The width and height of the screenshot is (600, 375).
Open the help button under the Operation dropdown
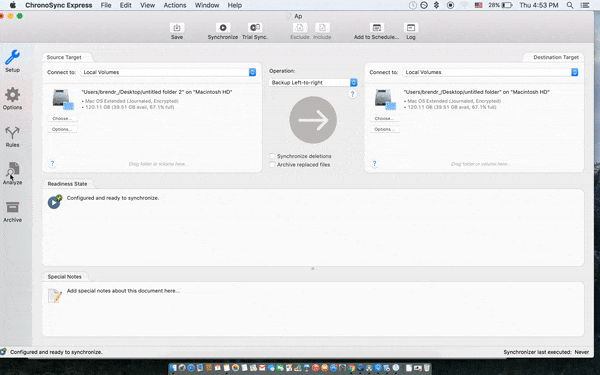352,94
